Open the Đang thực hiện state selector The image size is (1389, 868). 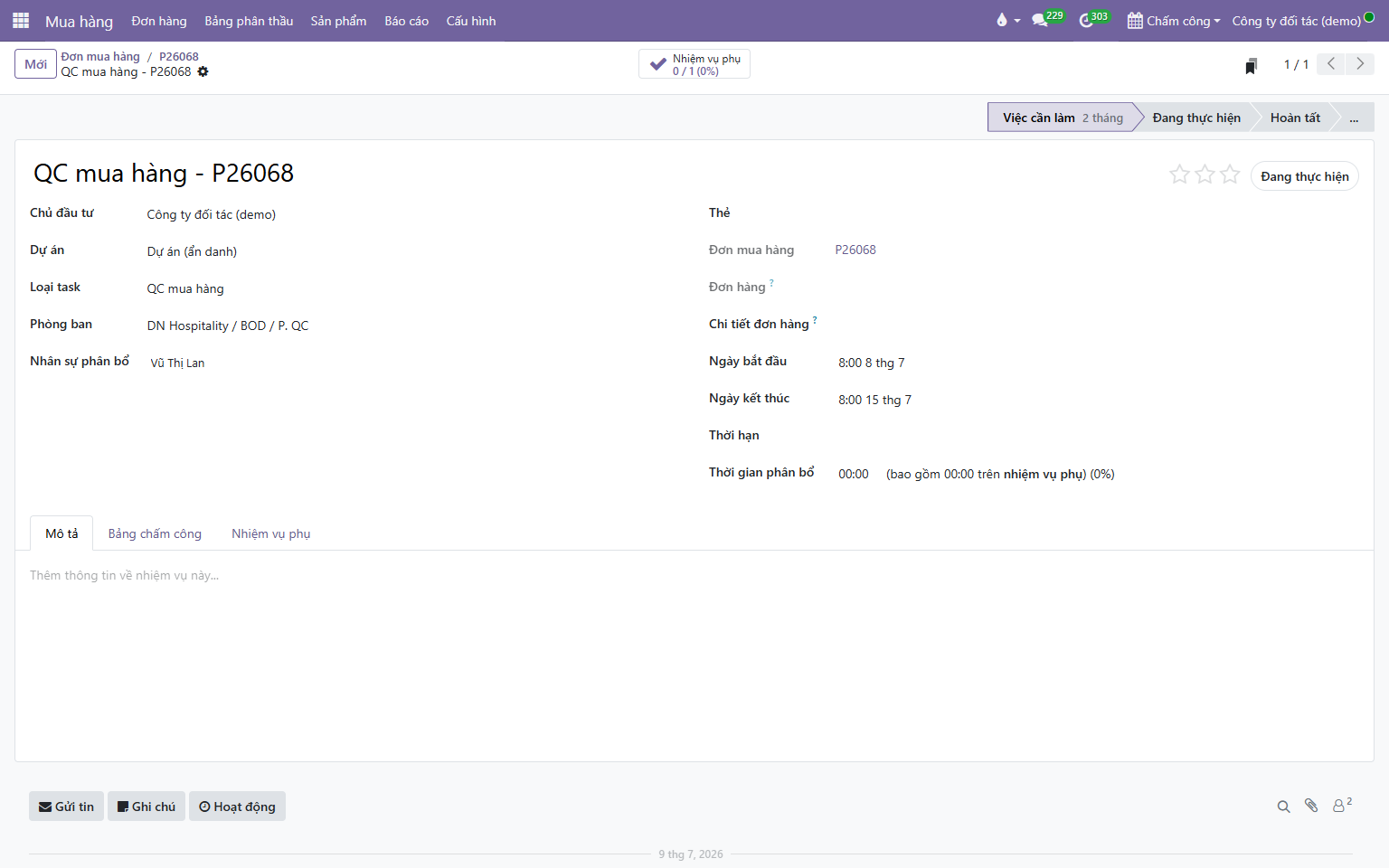(x=1304, y=176)
